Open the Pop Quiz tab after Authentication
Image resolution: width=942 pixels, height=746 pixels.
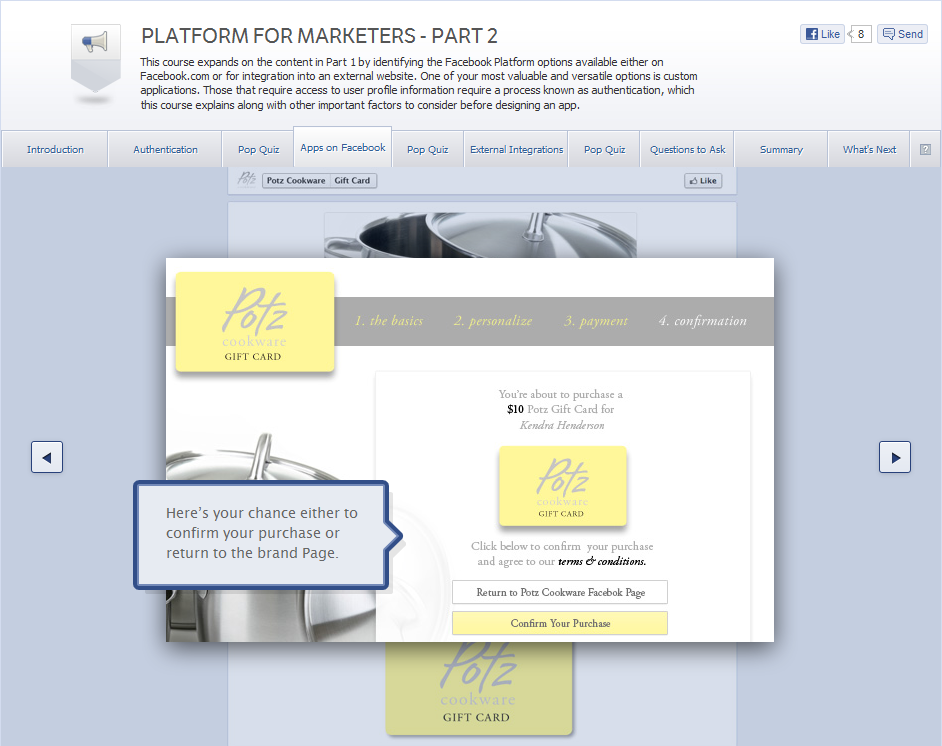pos(258,150)
